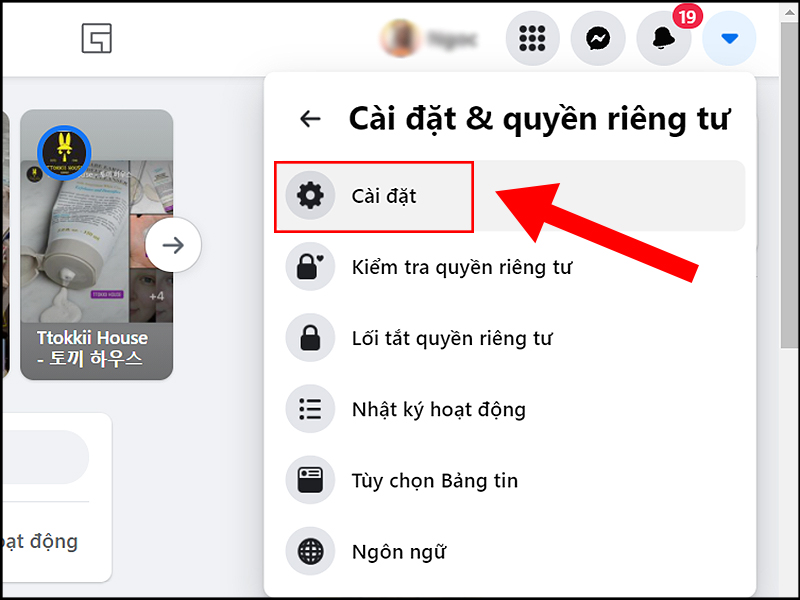Open Messenger chats

598,38
